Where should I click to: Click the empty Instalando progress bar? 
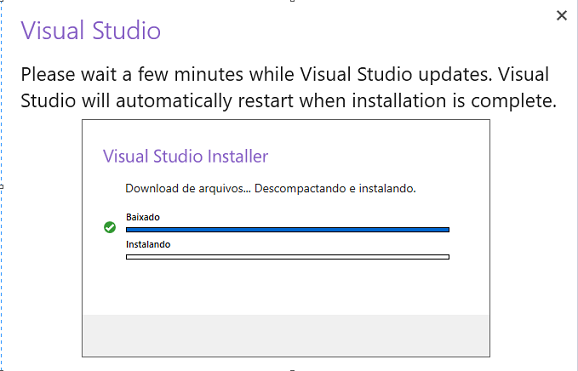(288, 257)
